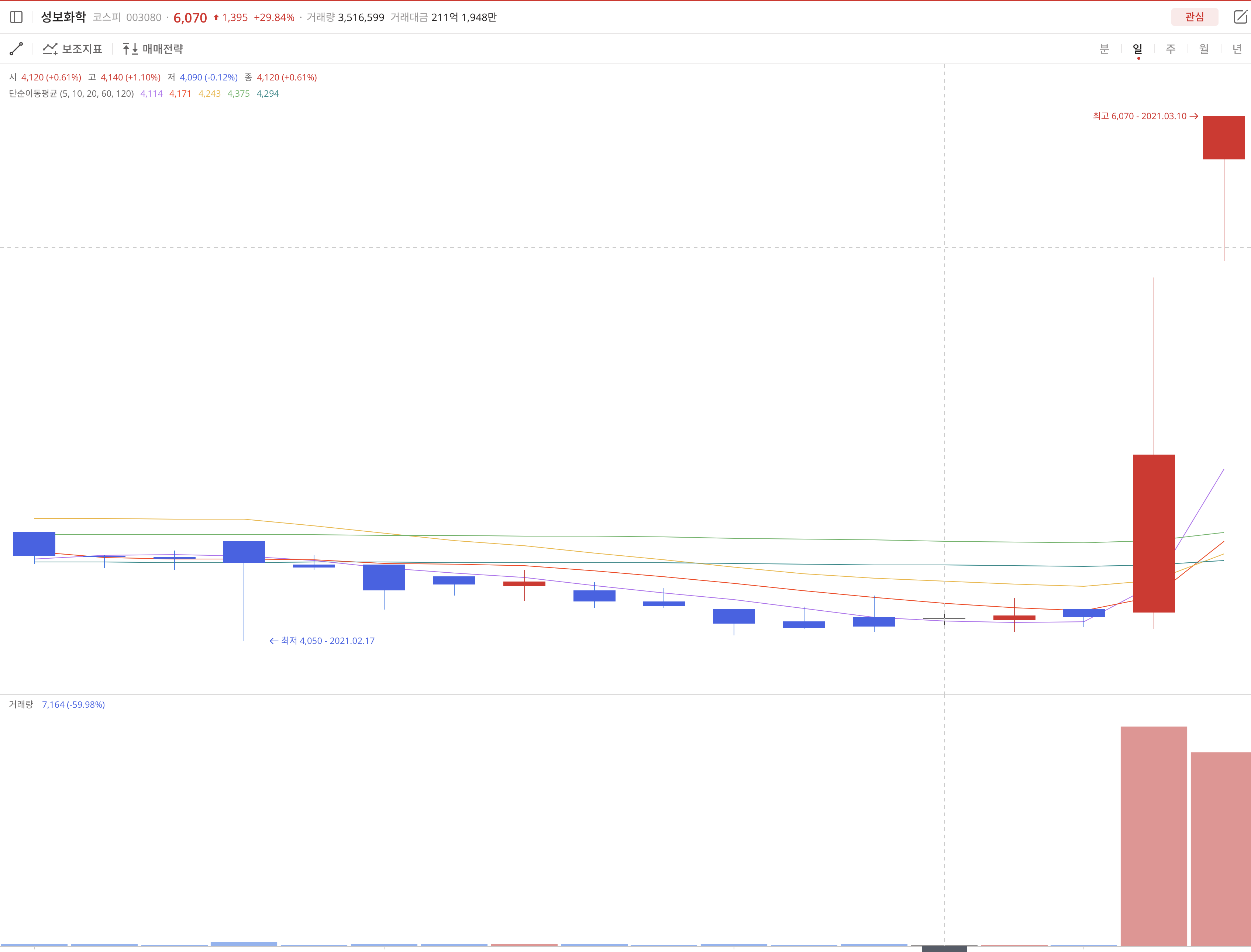The width and height of the screenshot is (1251, 952).
Task: Click the close price 종 4,120 (+0.61%)
Action: (281, 77)
